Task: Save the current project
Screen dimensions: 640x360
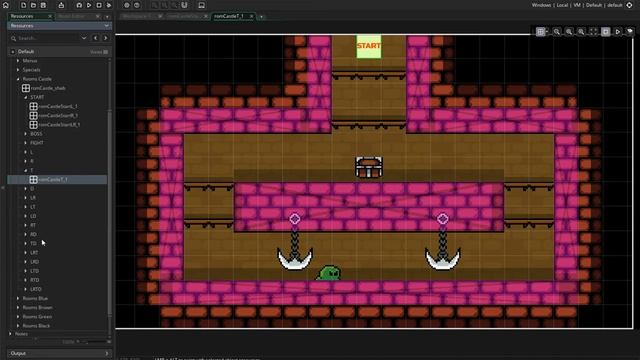Action: coord(43,5)
